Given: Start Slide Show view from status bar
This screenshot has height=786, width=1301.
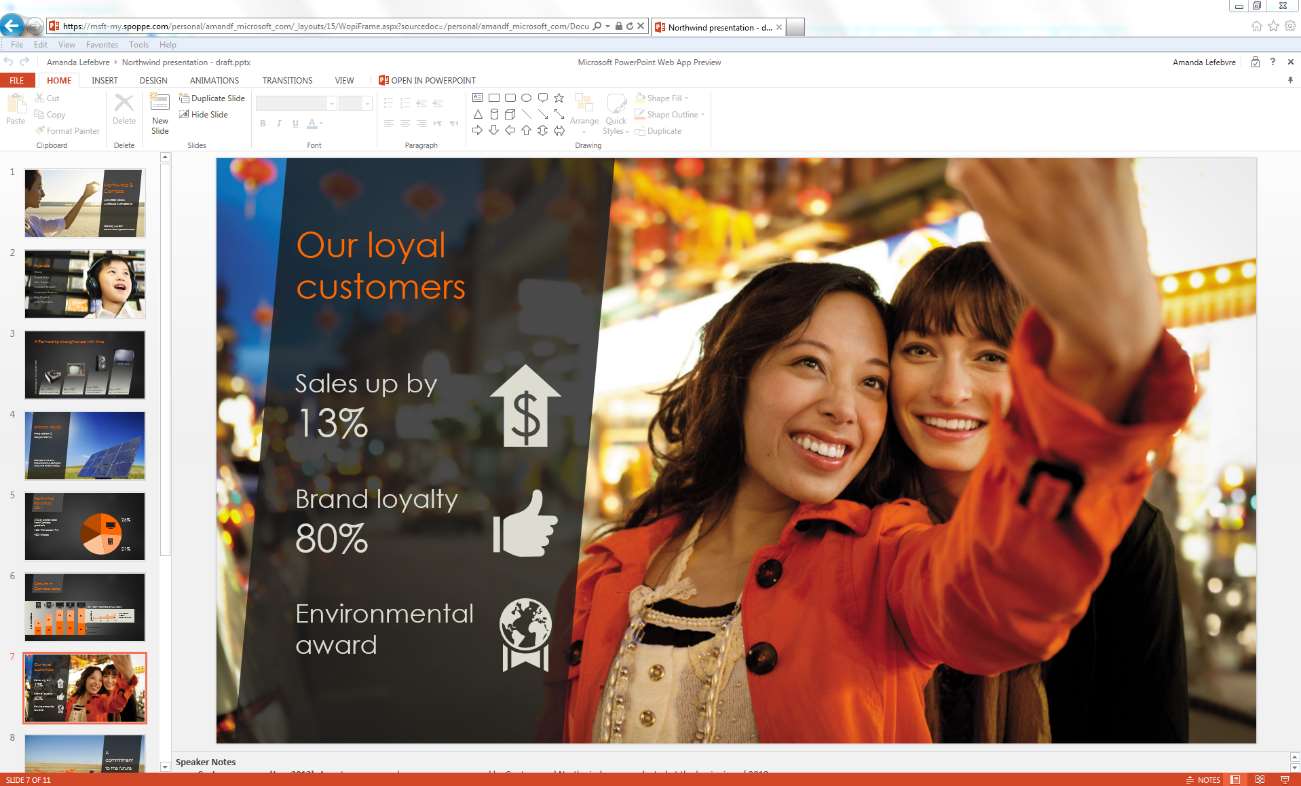Looking at the screenshot, I should [x=1285, y=779].
